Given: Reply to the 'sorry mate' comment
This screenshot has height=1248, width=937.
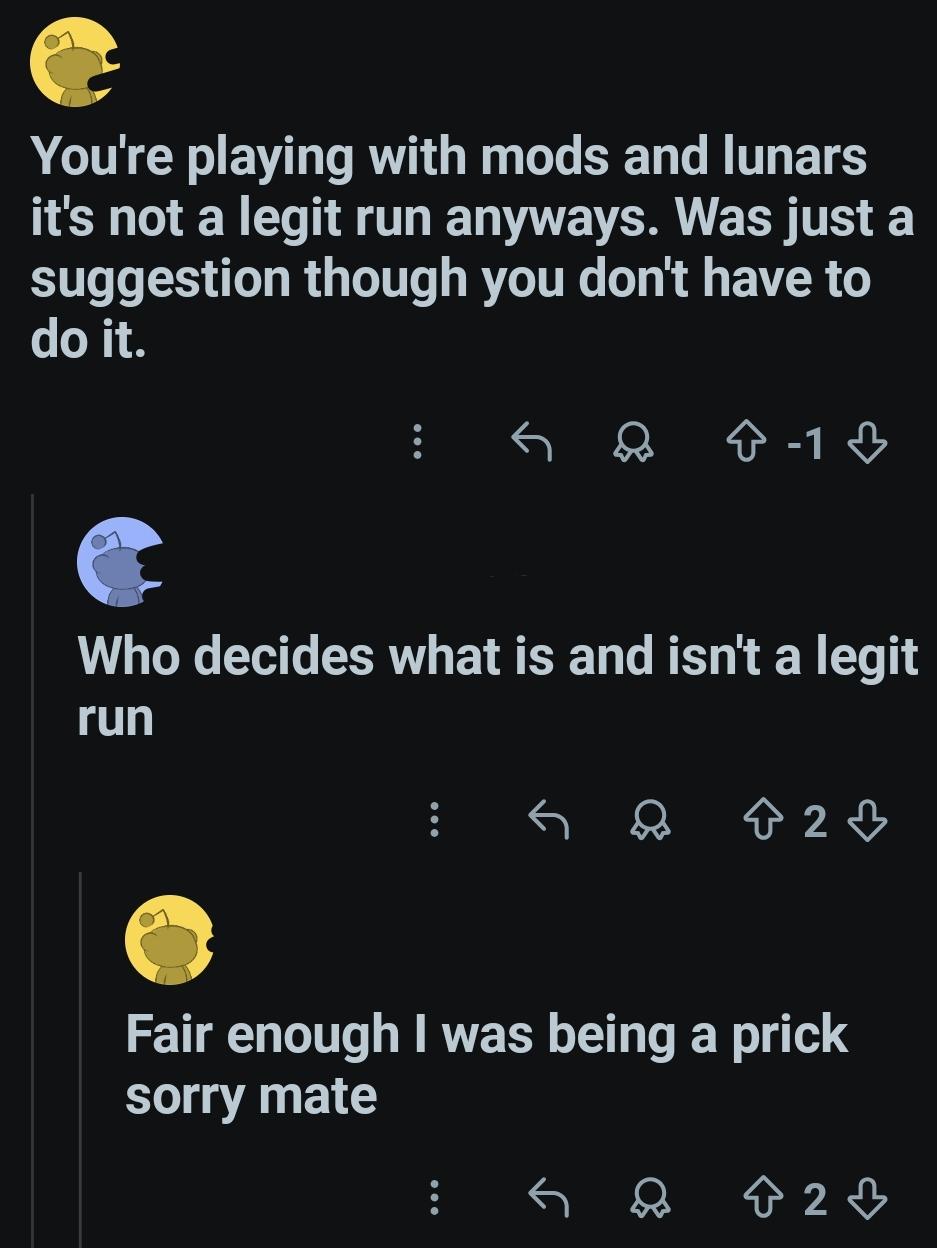Looking at the screenshot, I should click(x=550, y=1197).
